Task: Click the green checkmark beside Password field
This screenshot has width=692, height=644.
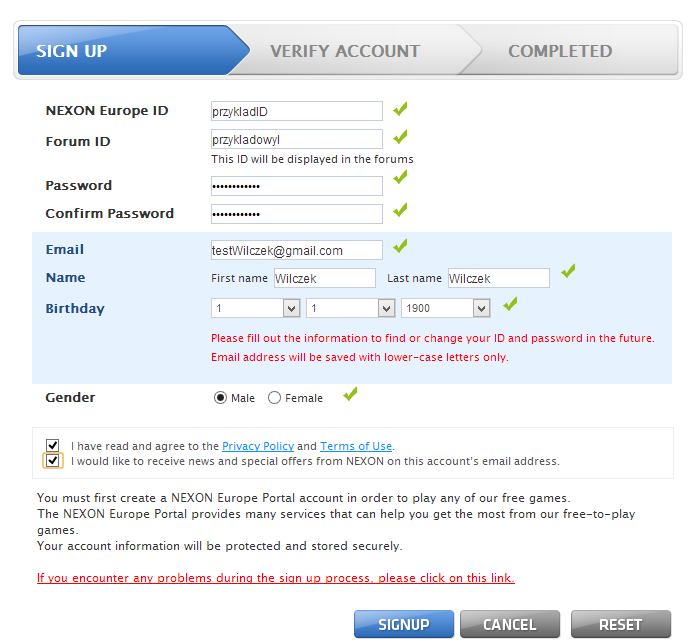Action: click(400, 177)
